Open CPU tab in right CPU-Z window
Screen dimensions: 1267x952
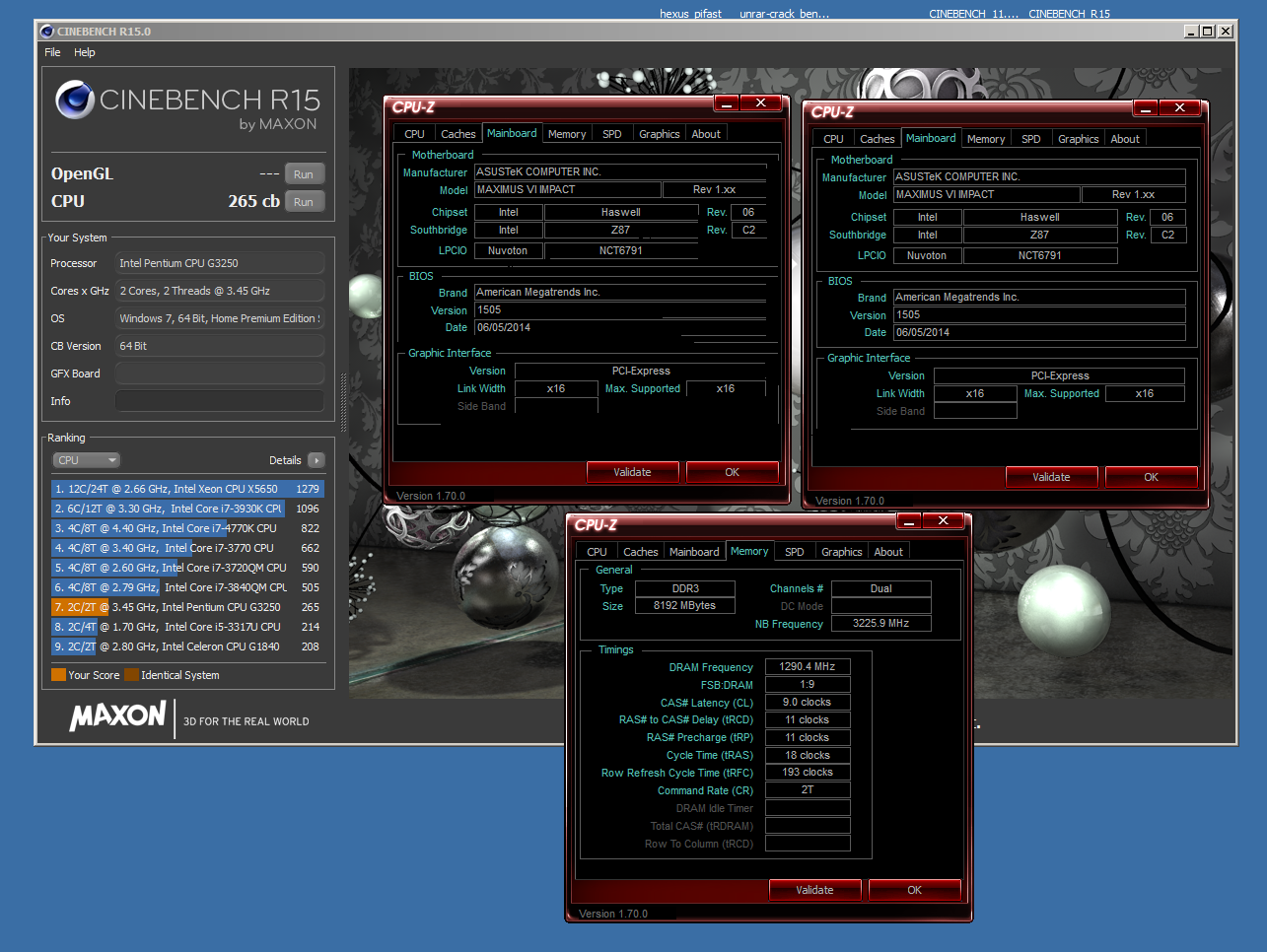(833, 139)
